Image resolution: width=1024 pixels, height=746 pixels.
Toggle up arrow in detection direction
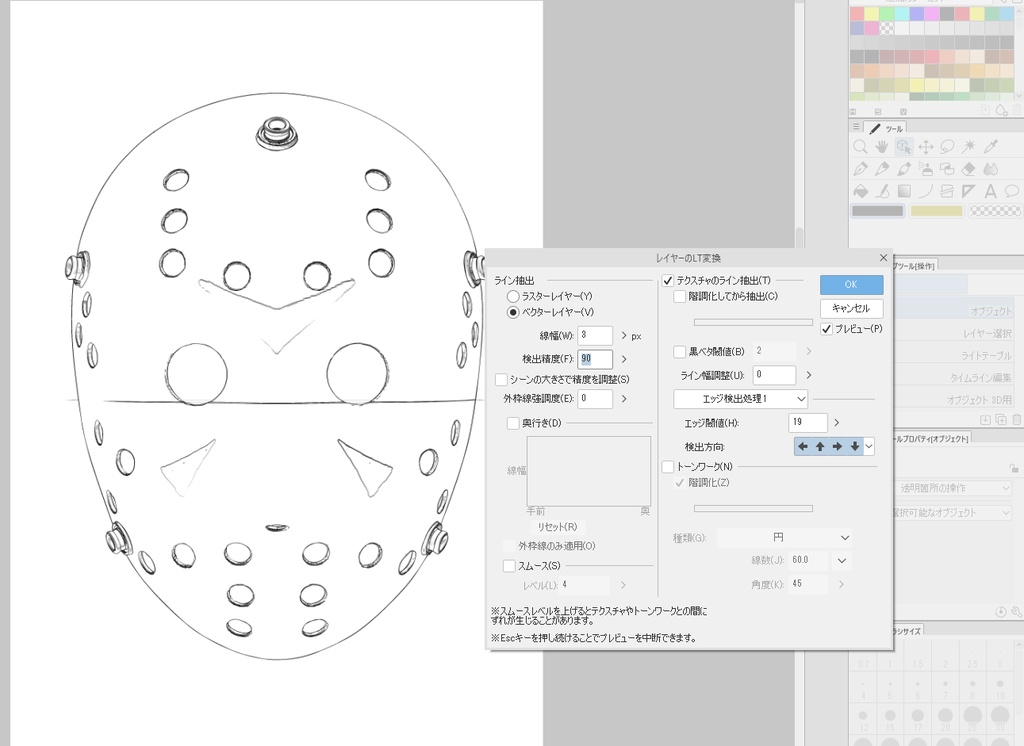[x=820, y=447]
